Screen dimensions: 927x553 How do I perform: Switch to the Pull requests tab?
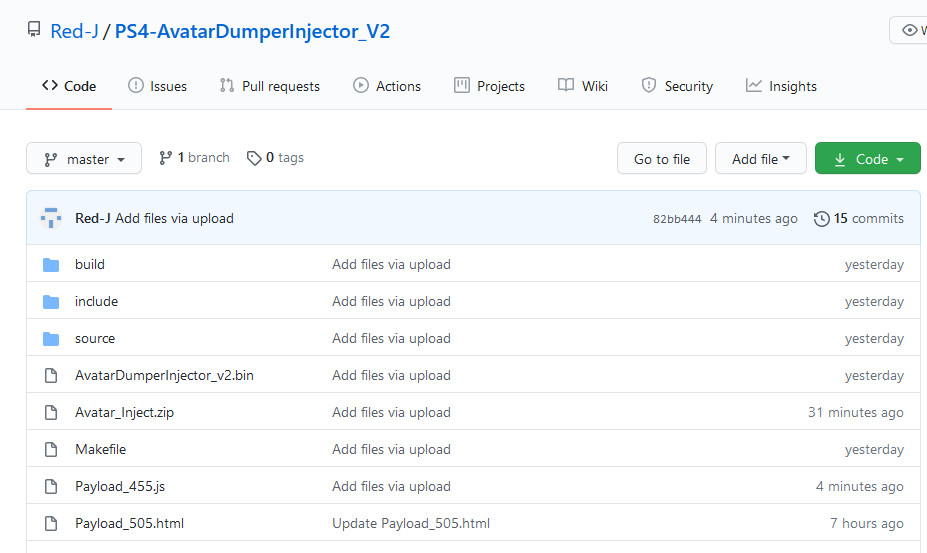(270, 86)
